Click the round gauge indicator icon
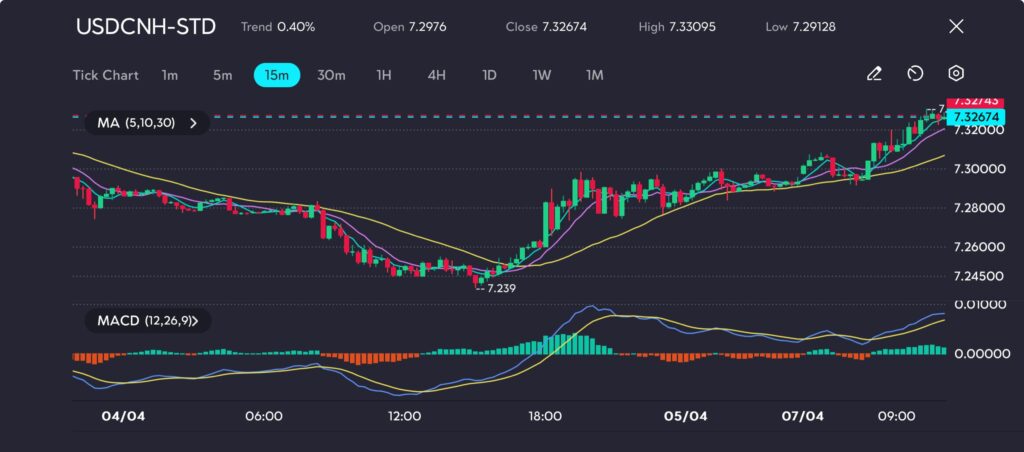 [x=915, y=74]
